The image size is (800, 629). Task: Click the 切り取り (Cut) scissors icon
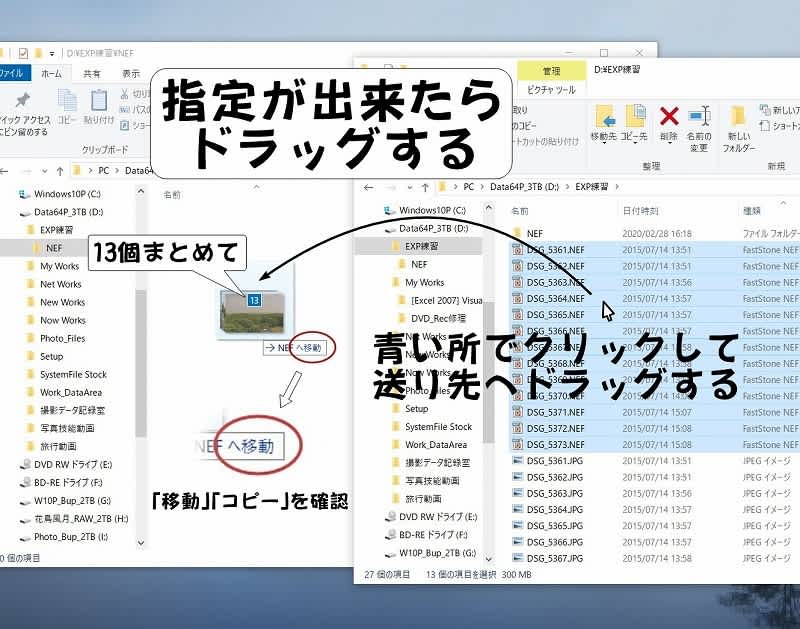[124, 93]
